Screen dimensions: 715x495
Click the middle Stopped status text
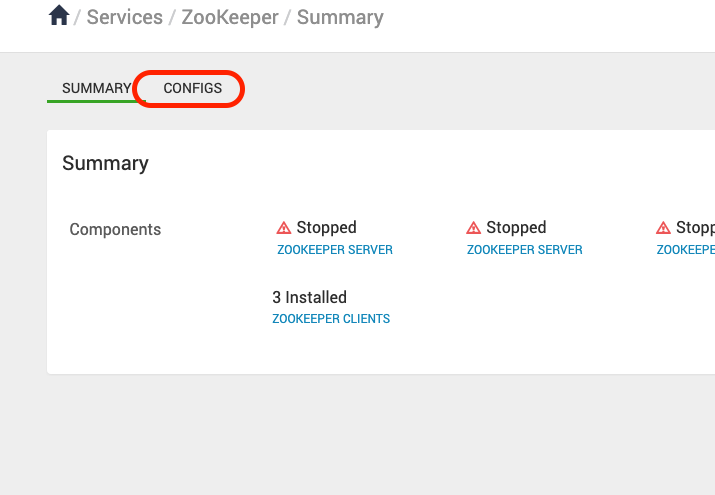(516, 228)
